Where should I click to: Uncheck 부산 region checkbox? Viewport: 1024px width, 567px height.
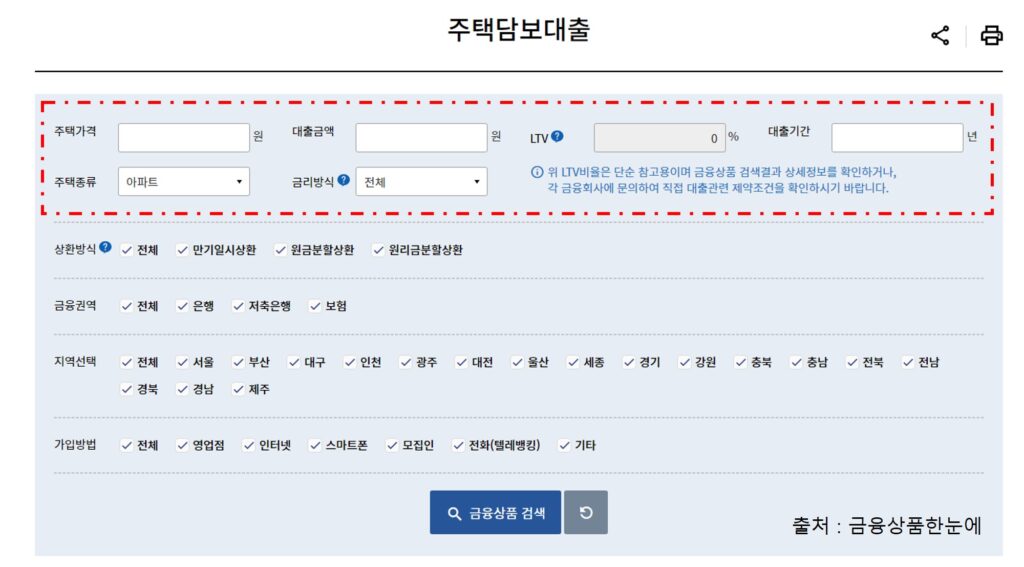[238, 363]
